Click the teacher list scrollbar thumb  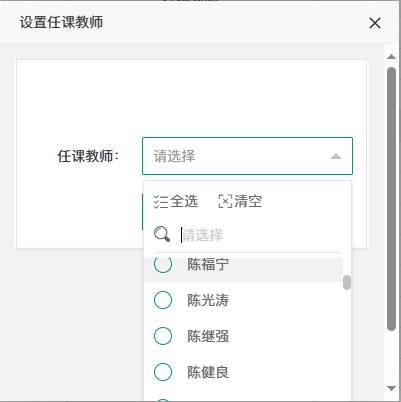pyautogui.click(x=347, y=282)
